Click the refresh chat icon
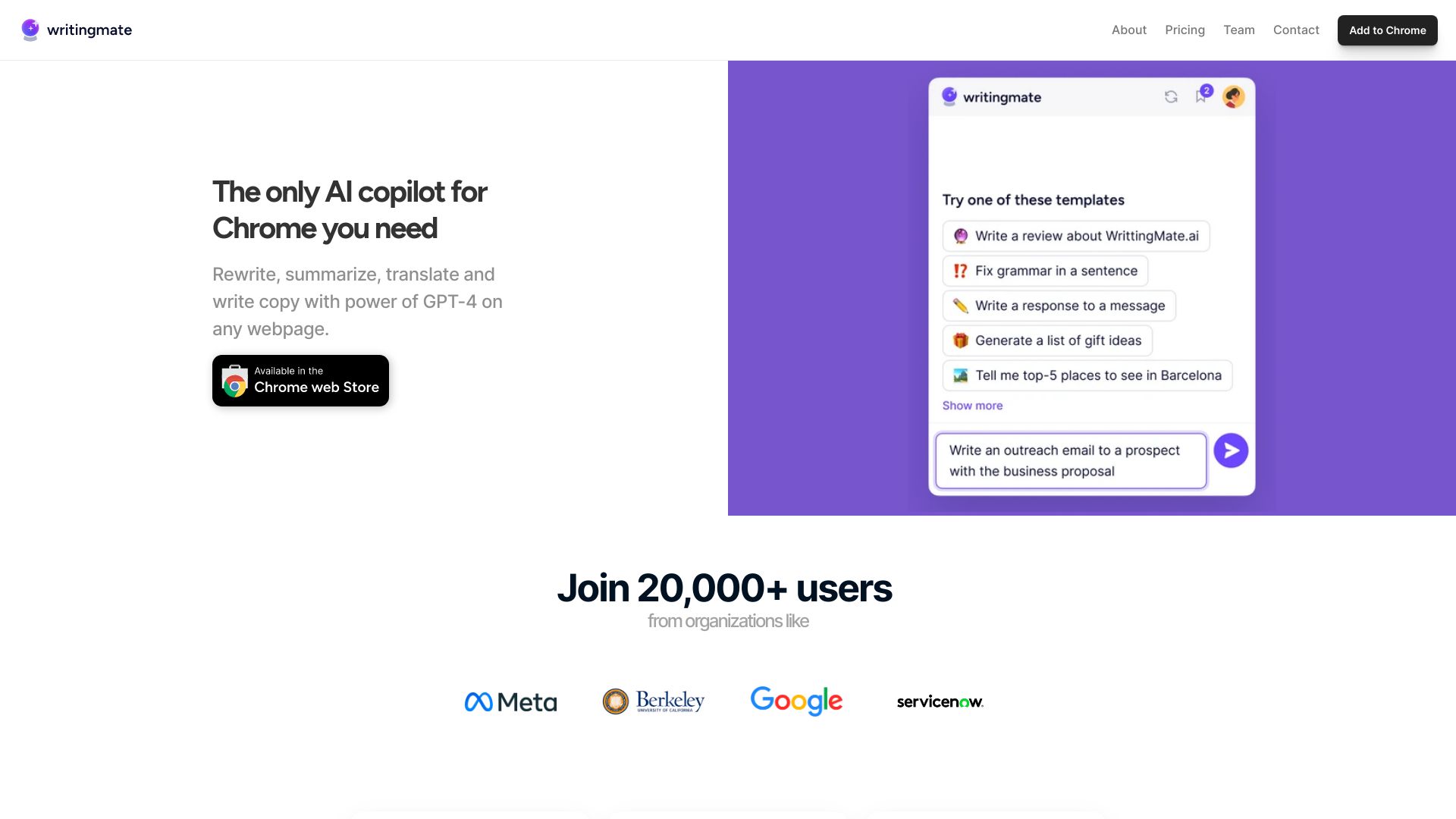 pyautogui.click(x=1172, y=97)
